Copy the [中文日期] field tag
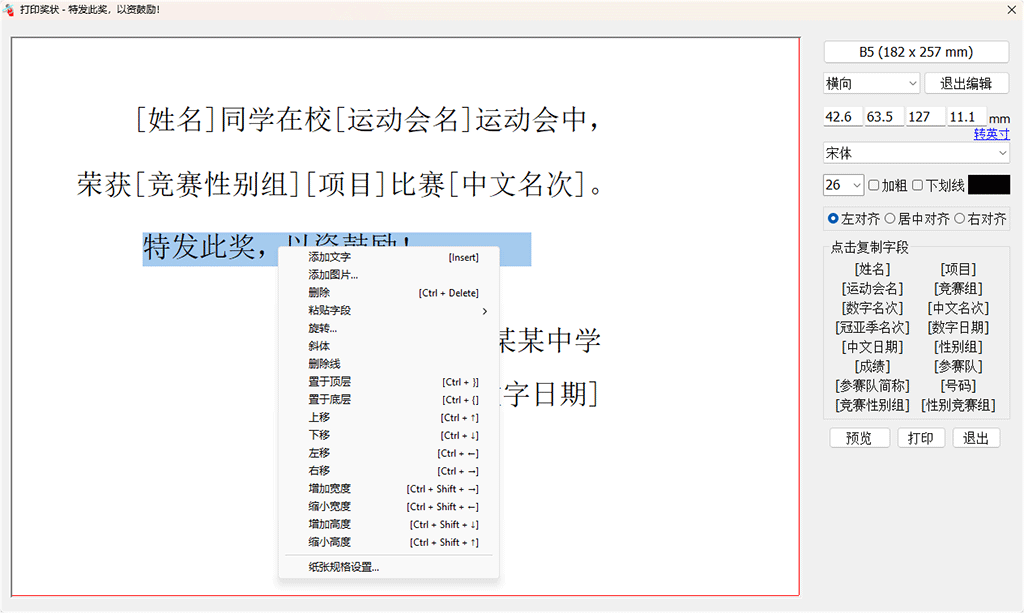Viewport: 1024px width, 613px height. coord(872,347)
